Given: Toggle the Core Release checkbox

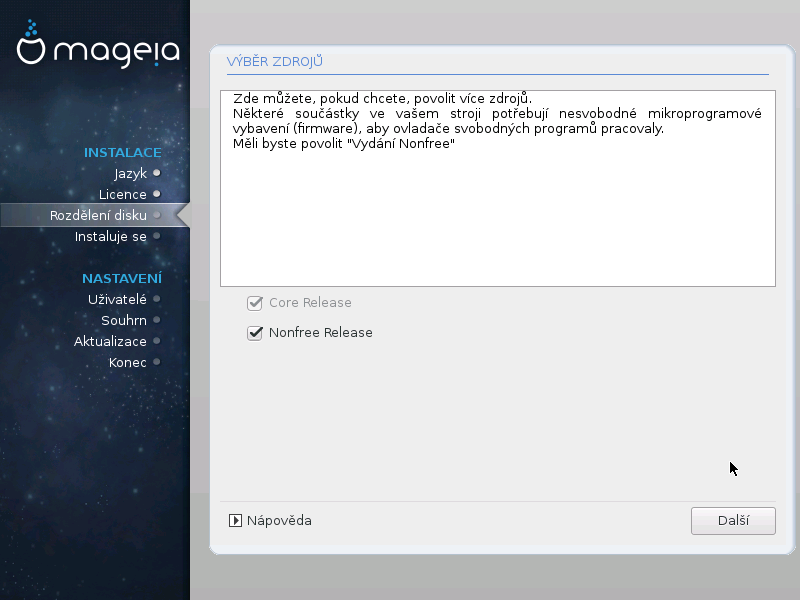Looking at the screenshot, I should coord(255,303).
